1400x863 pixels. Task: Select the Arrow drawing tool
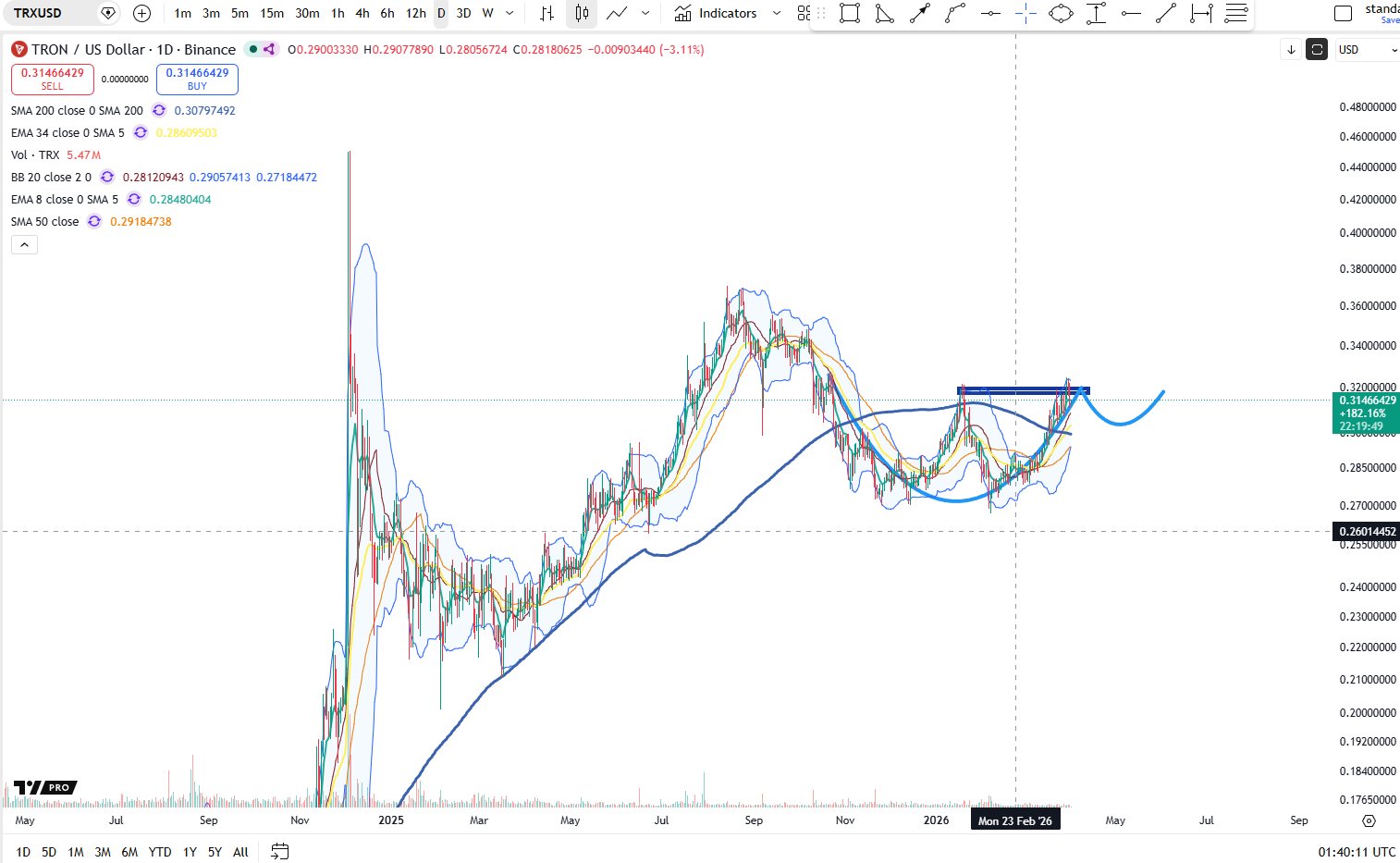(x=920, y=13)
